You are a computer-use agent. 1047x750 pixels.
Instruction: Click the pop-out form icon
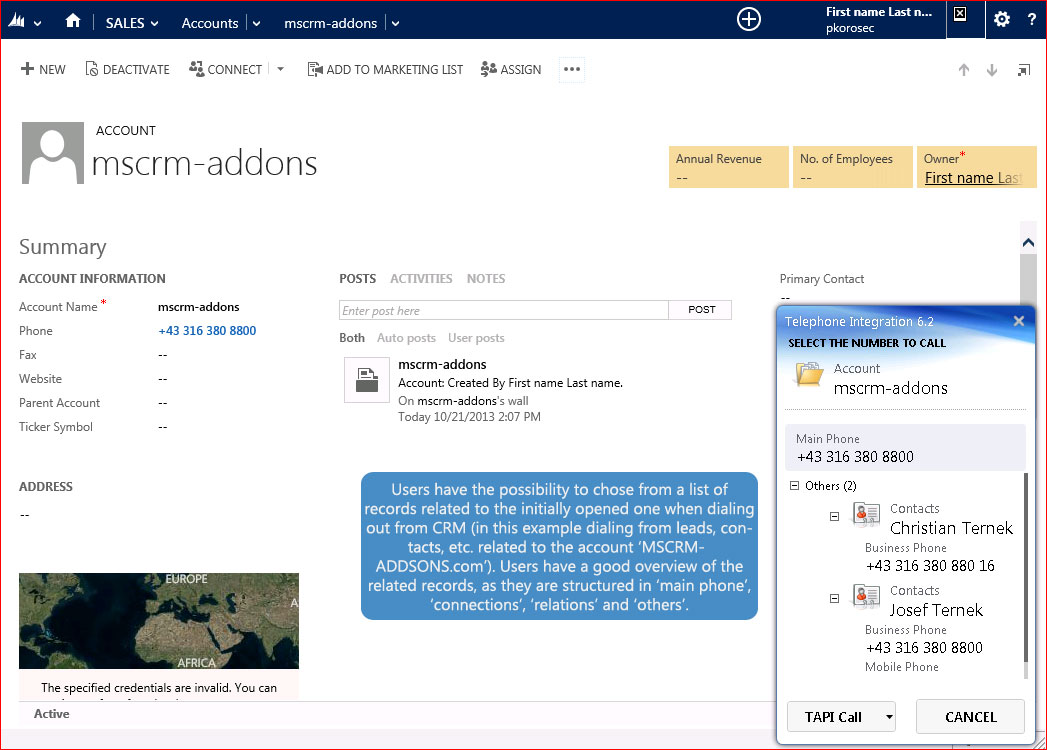point(1024,70)
